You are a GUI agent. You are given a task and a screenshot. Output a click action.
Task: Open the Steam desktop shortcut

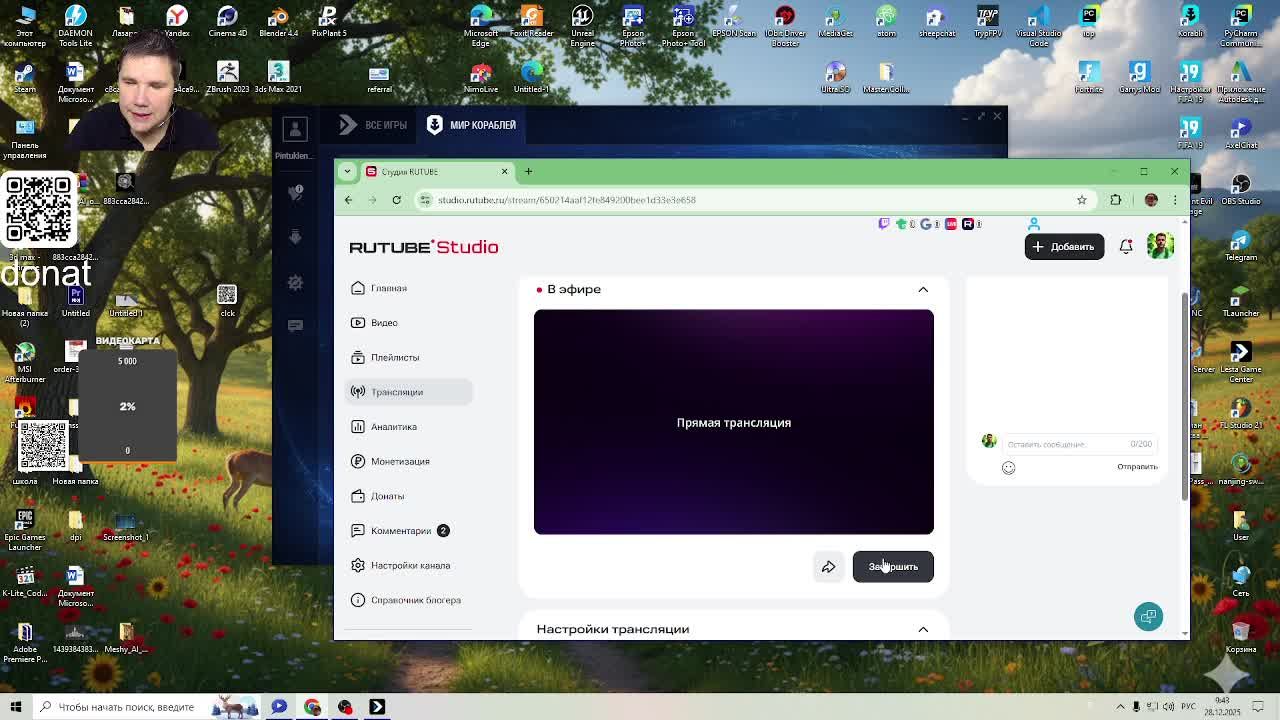(25, 77)
